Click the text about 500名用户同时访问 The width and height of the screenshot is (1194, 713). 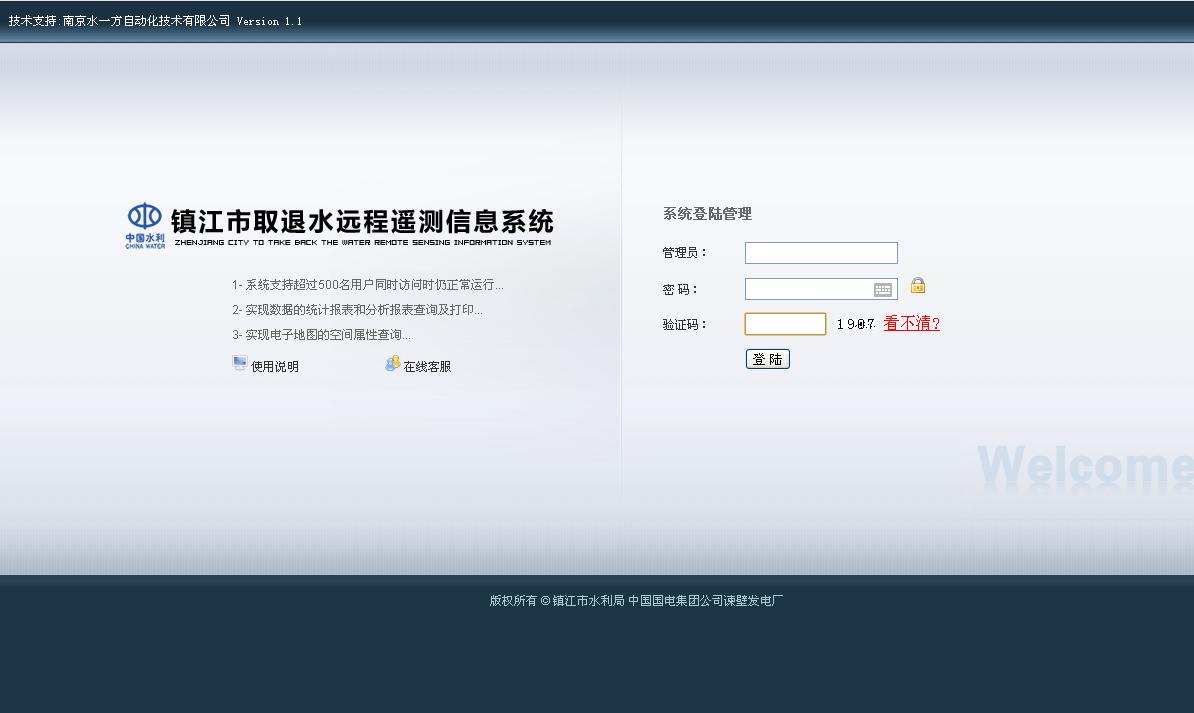point(368,285)
